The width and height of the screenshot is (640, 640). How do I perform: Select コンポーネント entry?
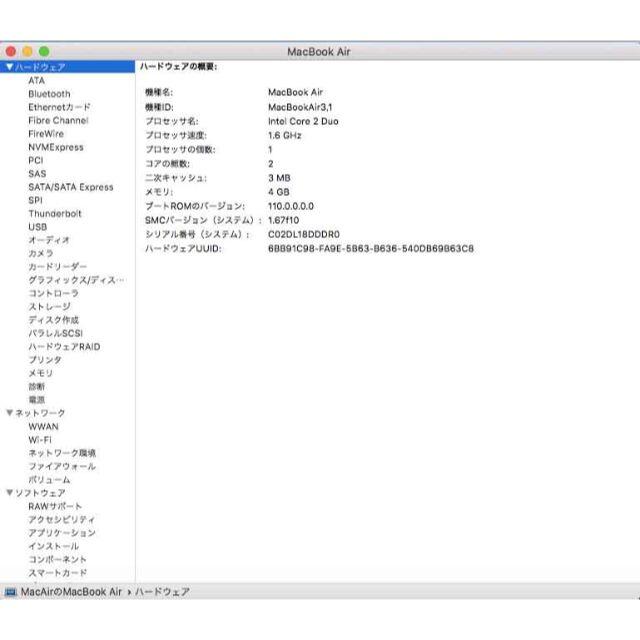click(x=57, y=559)
